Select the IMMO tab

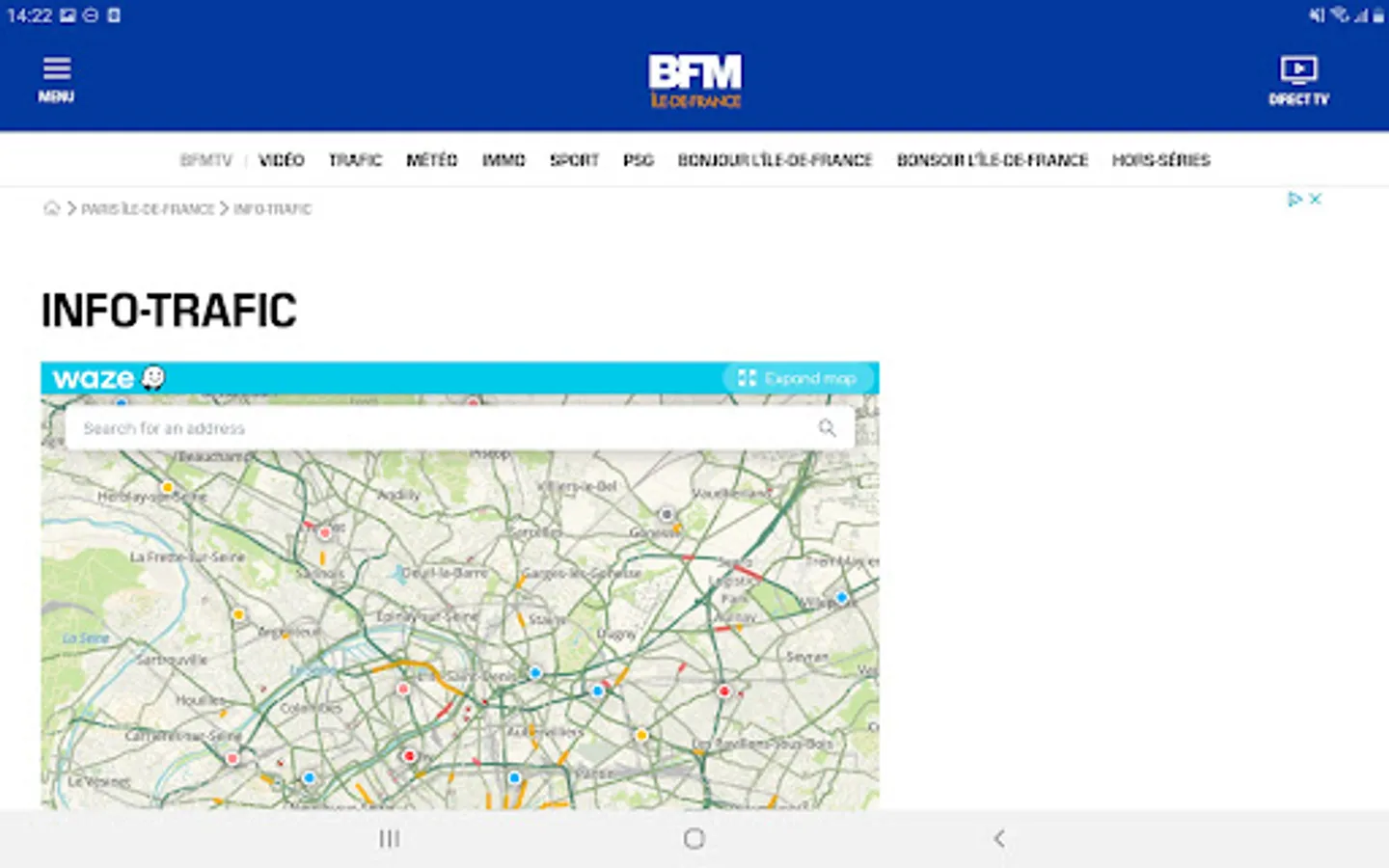(x=504, y=160)
